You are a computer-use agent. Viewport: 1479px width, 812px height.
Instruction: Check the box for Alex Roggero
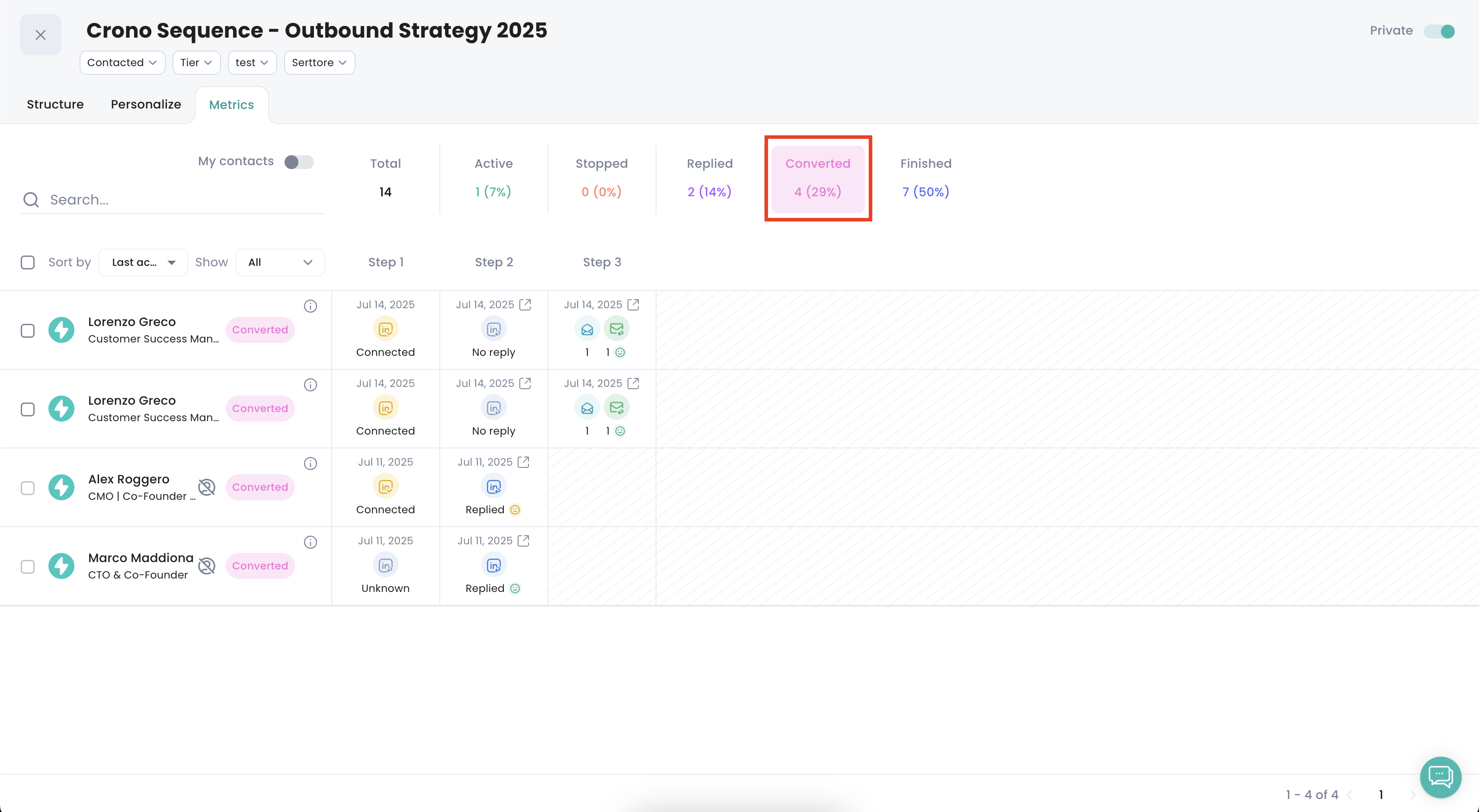click(x=28, y=488)
